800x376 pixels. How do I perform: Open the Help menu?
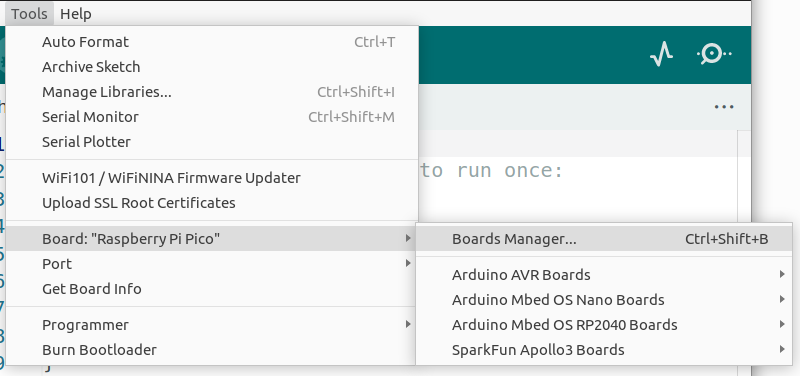point(76,14)
